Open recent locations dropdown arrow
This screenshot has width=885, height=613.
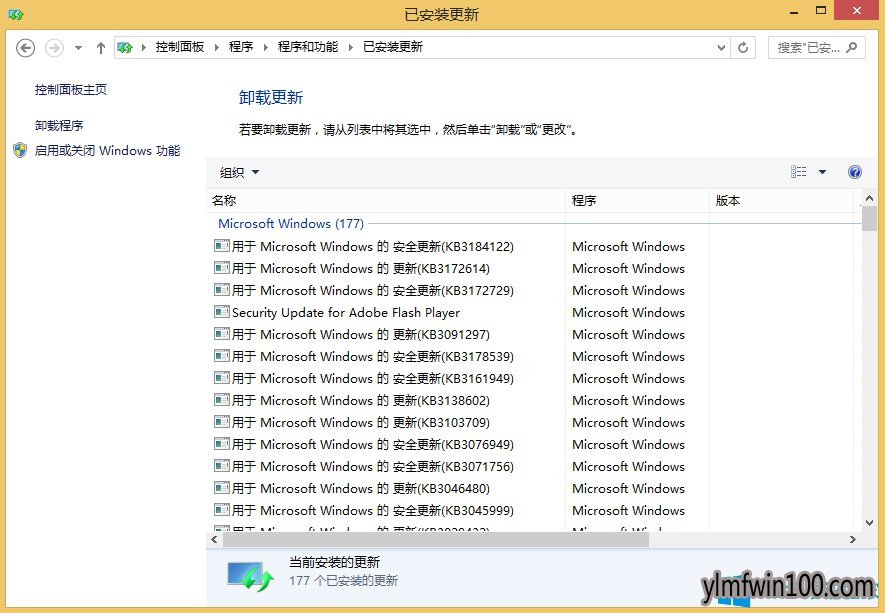(x=78, y=48)
